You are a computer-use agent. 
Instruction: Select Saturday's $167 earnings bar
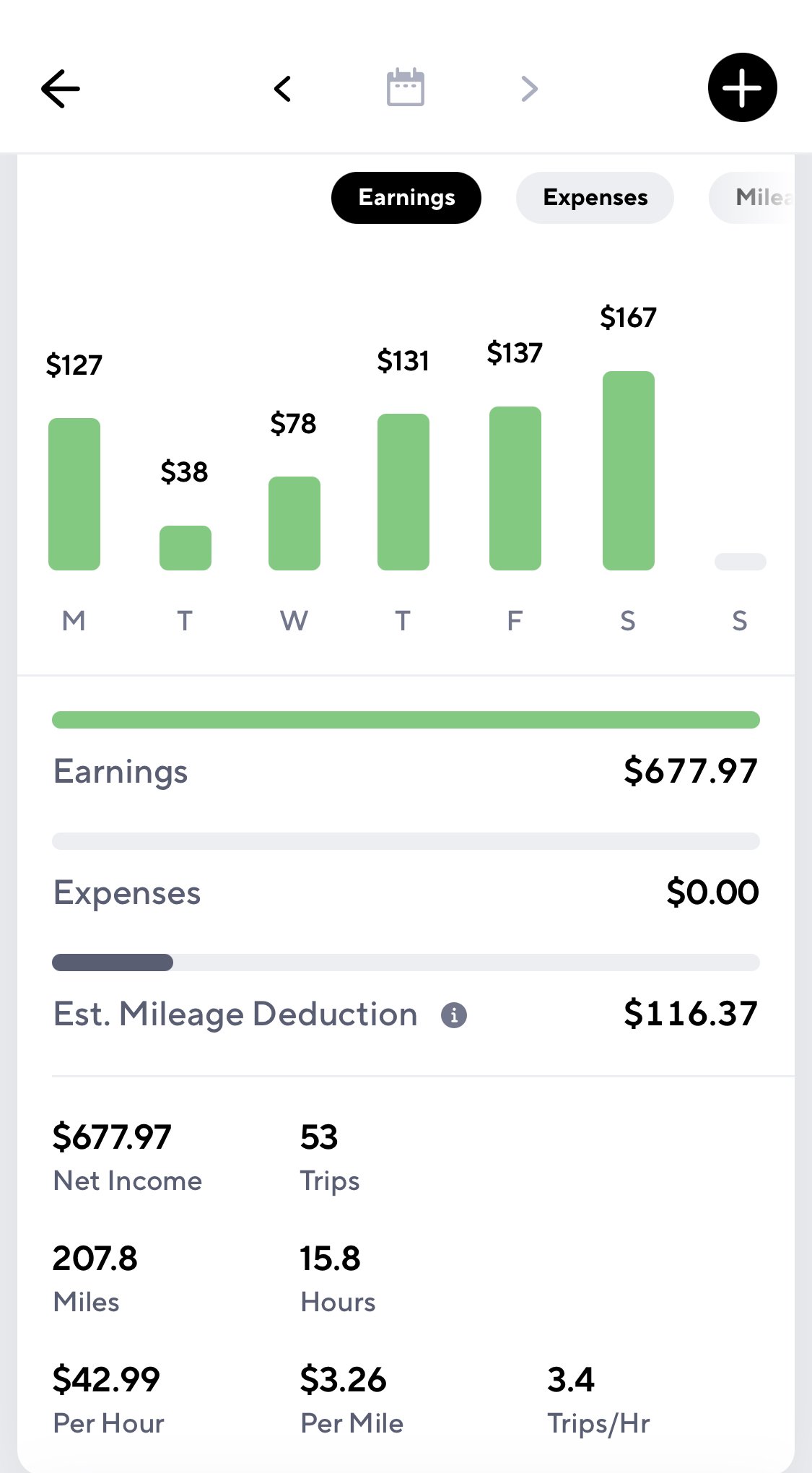(x=629, y=471)
